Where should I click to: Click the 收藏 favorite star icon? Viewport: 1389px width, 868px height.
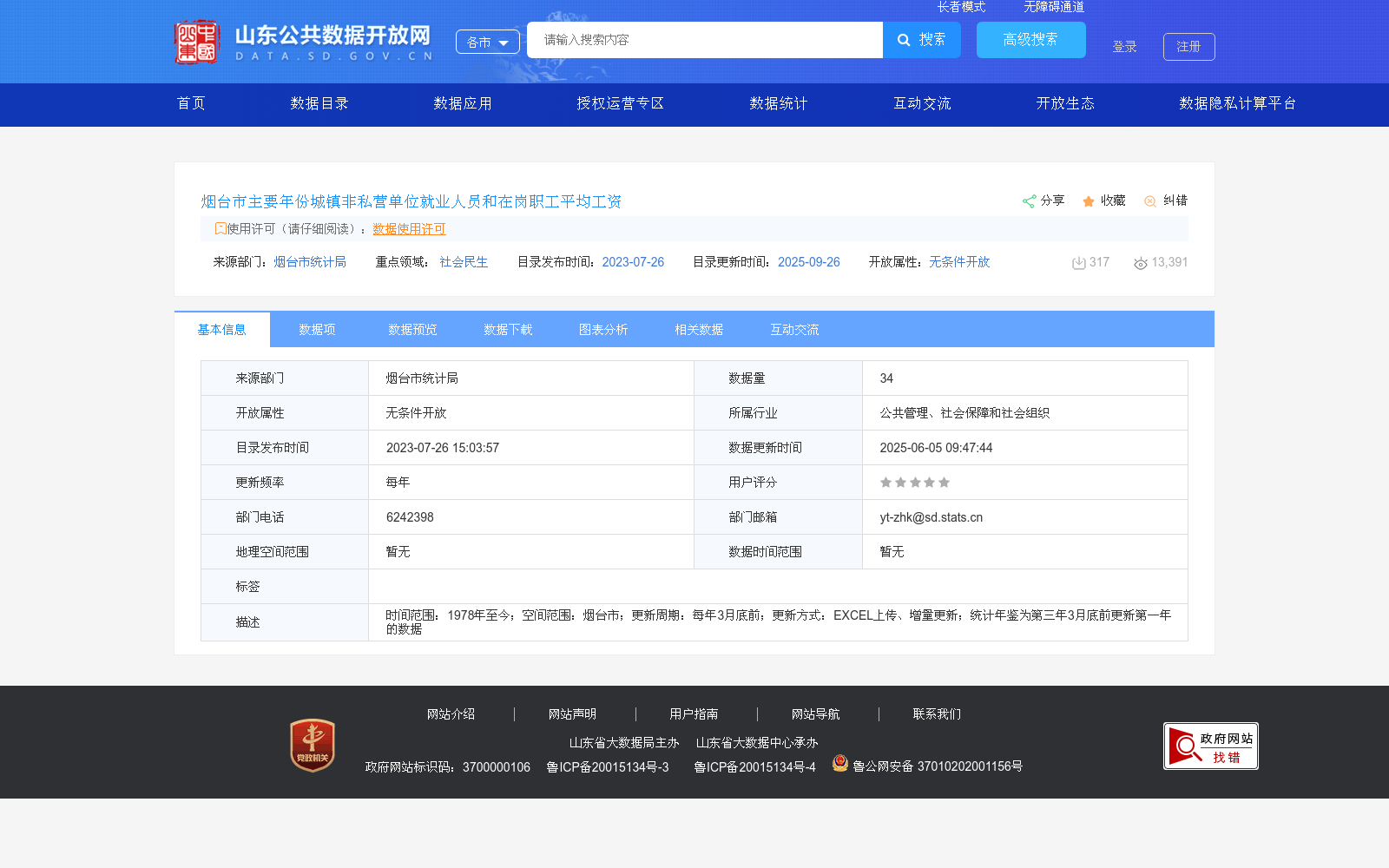pyautogui.click(x=1088, y=201)
